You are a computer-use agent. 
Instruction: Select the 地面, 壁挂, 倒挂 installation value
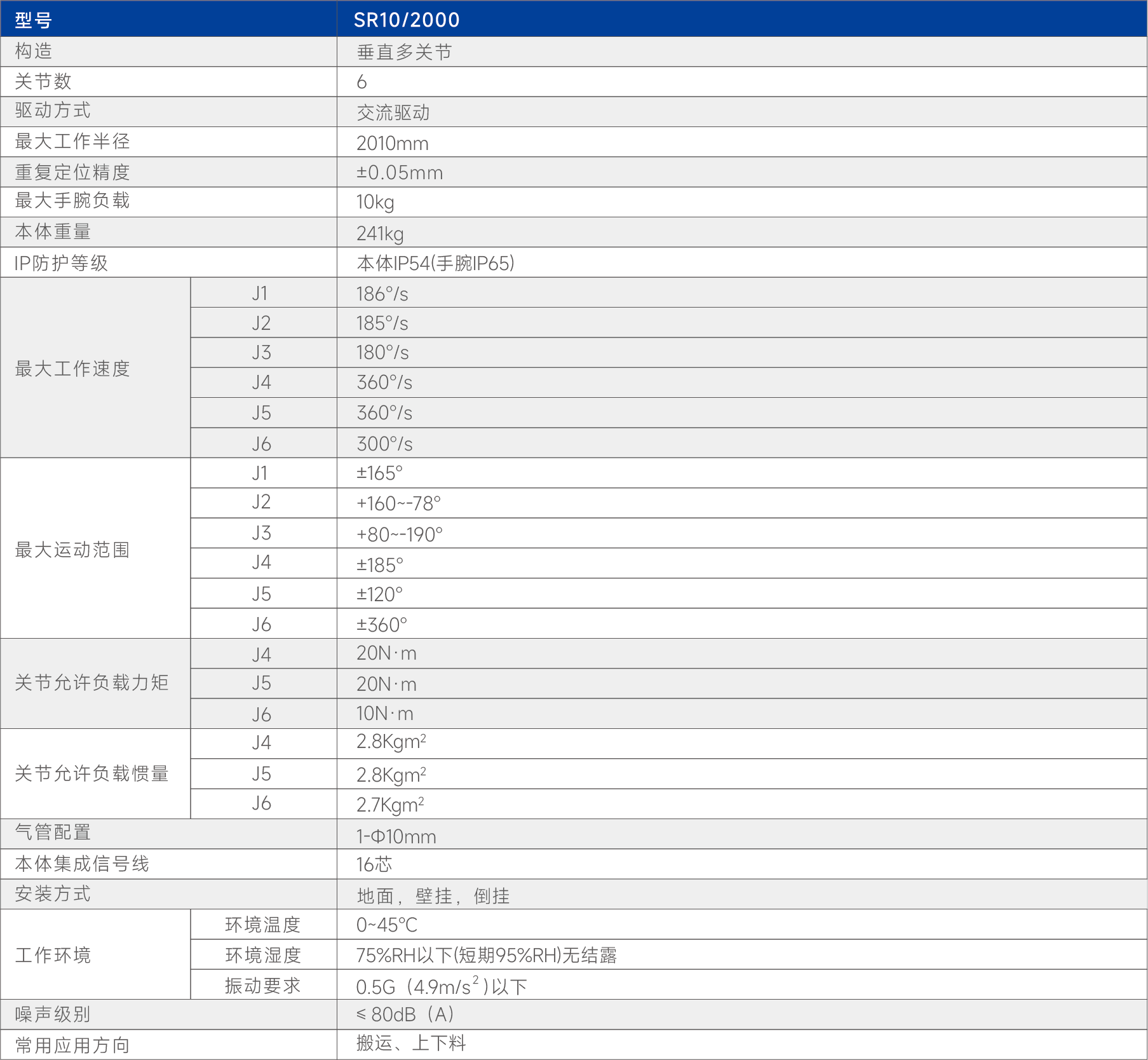[x=433, y=895]
